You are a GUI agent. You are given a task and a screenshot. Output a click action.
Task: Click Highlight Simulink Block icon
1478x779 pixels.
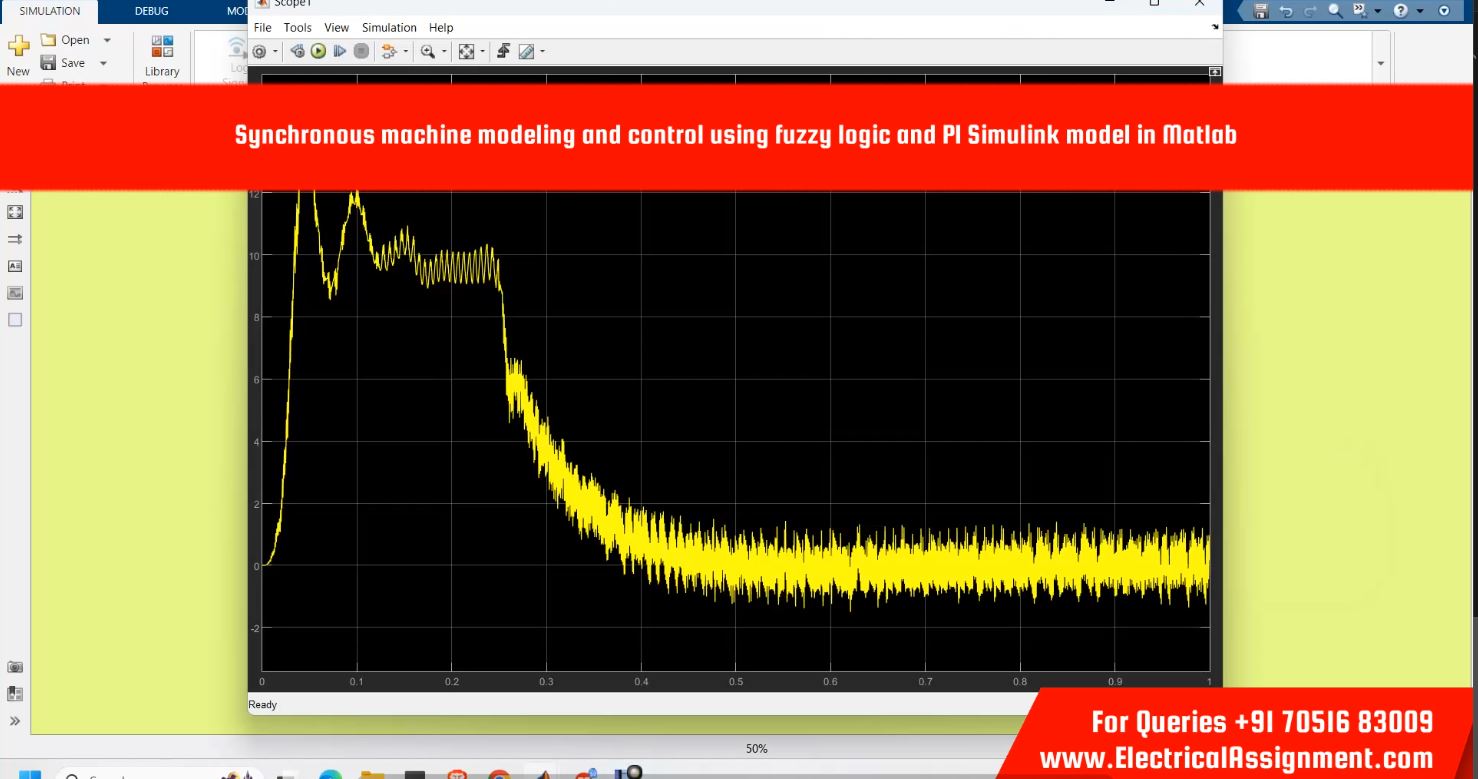pyautogui.click(x=388, y=51)
